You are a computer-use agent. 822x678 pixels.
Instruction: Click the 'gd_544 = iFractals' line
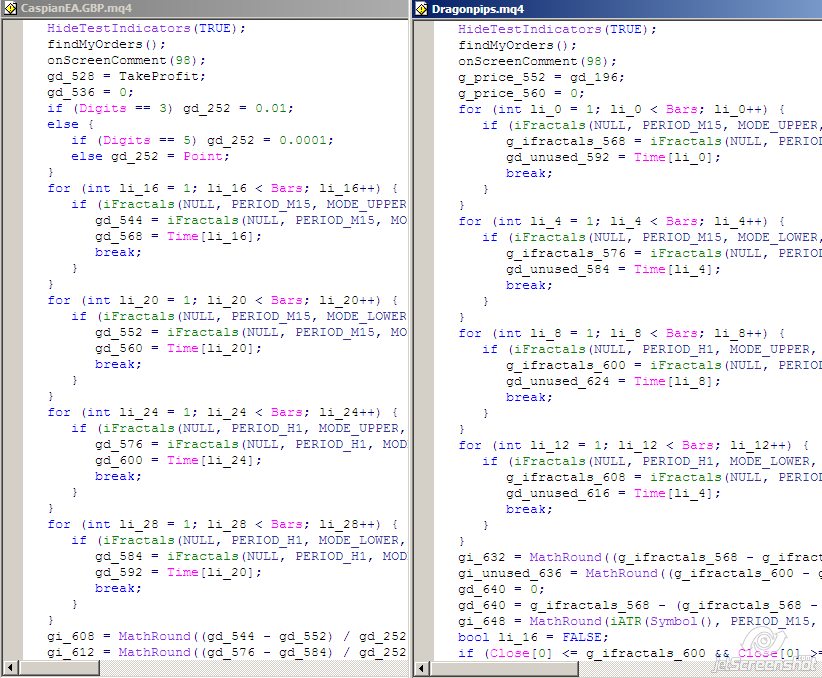(x=251, y=220)
